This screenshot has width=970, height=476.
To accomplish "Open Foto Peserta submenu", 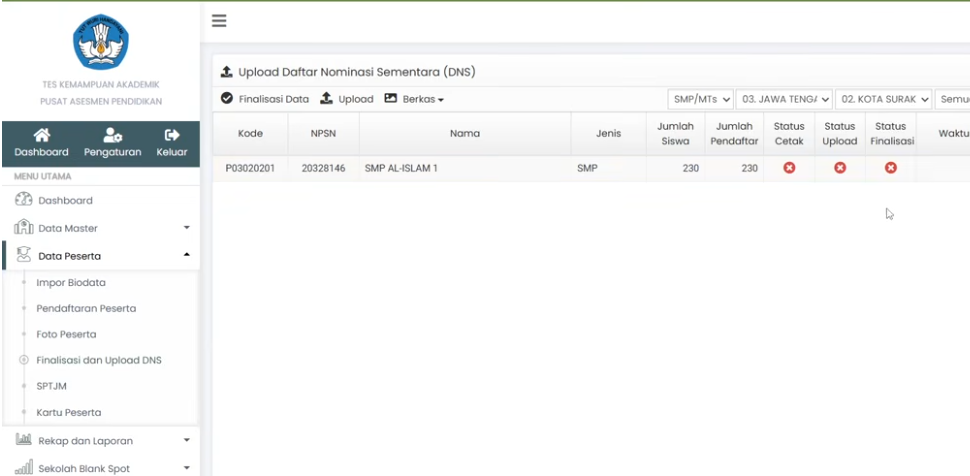I will [x=66, y=334].
